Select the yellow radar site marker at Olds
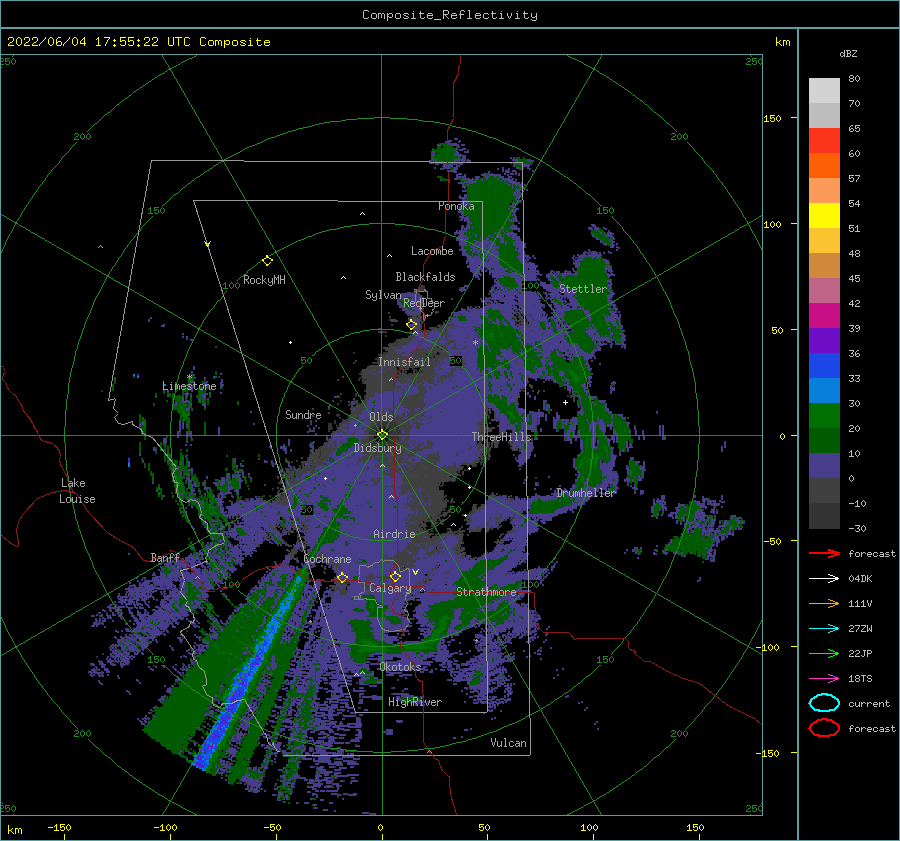Screen dimensions: 900x841 [382, 435]
